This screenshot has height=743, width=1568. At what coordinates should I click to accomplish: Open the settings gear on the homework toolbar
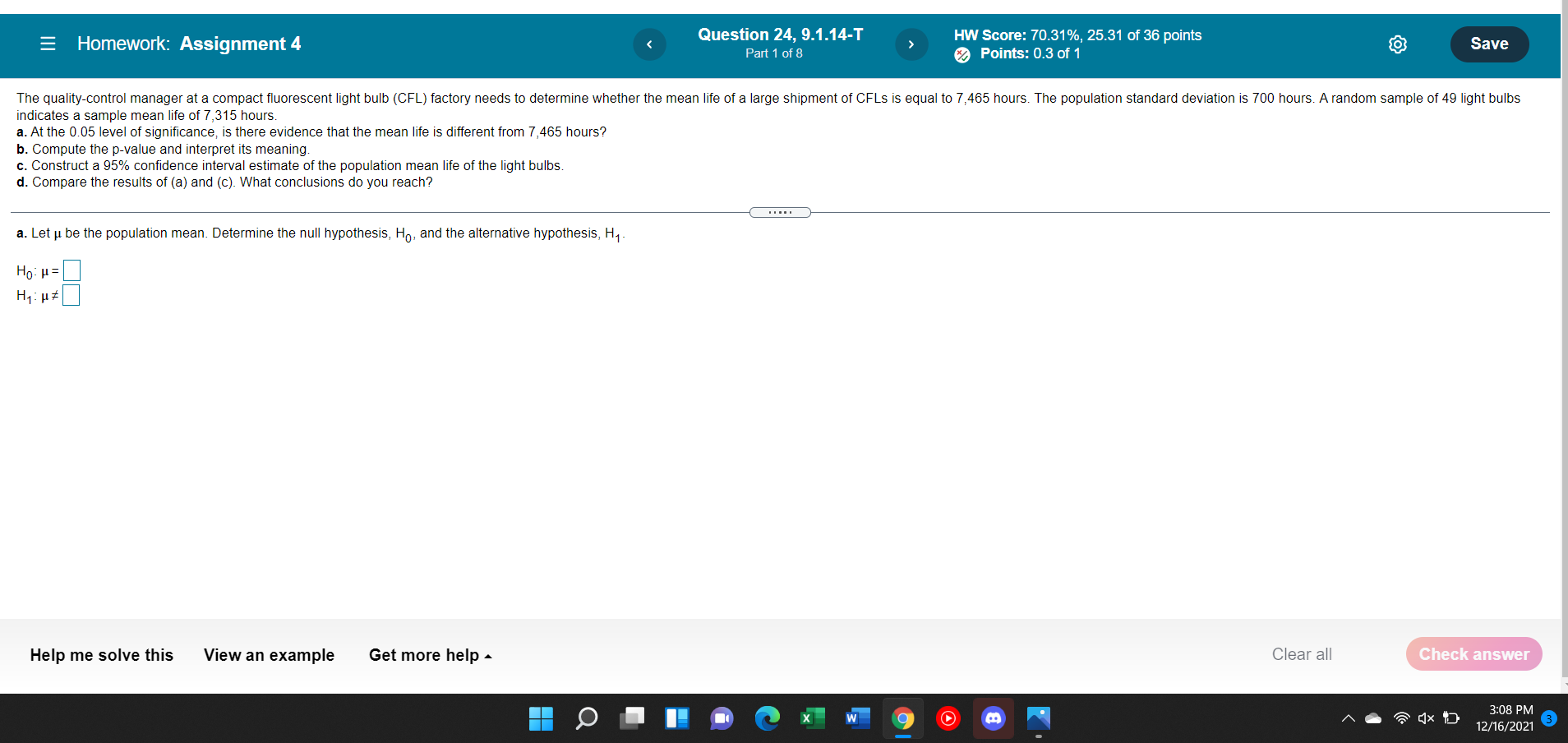click(1399, 44)
